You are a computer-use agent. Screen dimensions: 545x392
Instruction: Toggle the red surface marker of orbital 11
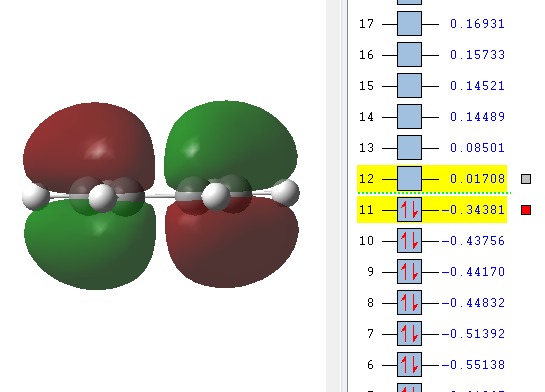pos(526,210)
